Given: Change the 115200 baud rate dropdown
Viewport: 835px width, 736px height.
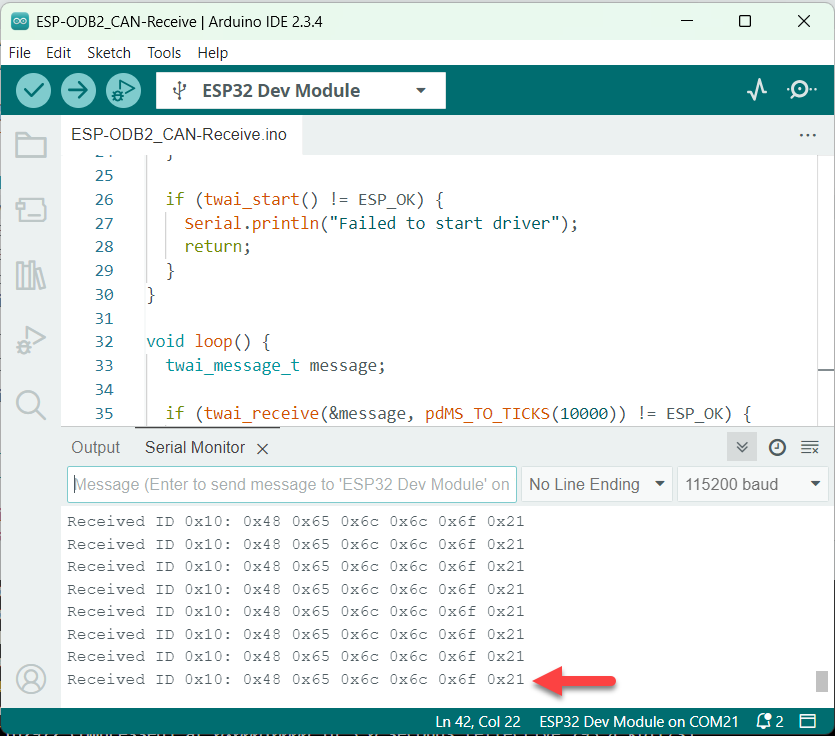Looking at the screenshot, I should click(752, 484).
